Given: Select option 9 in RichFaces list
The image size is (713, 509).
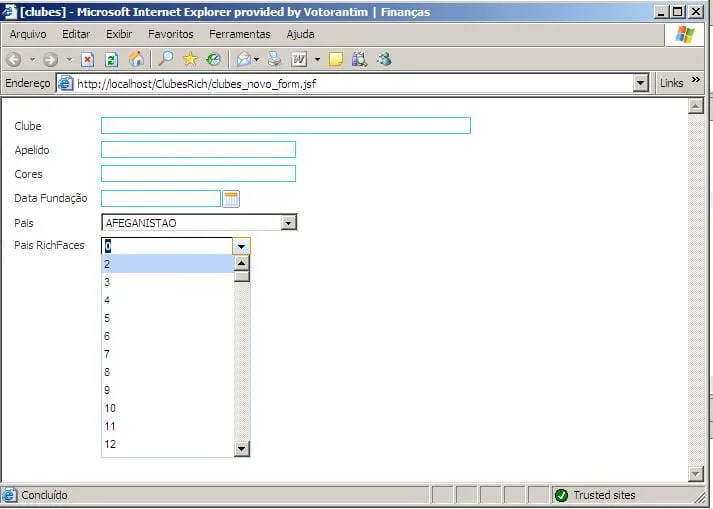Looking at the screenshot, I should pos(167,390).
